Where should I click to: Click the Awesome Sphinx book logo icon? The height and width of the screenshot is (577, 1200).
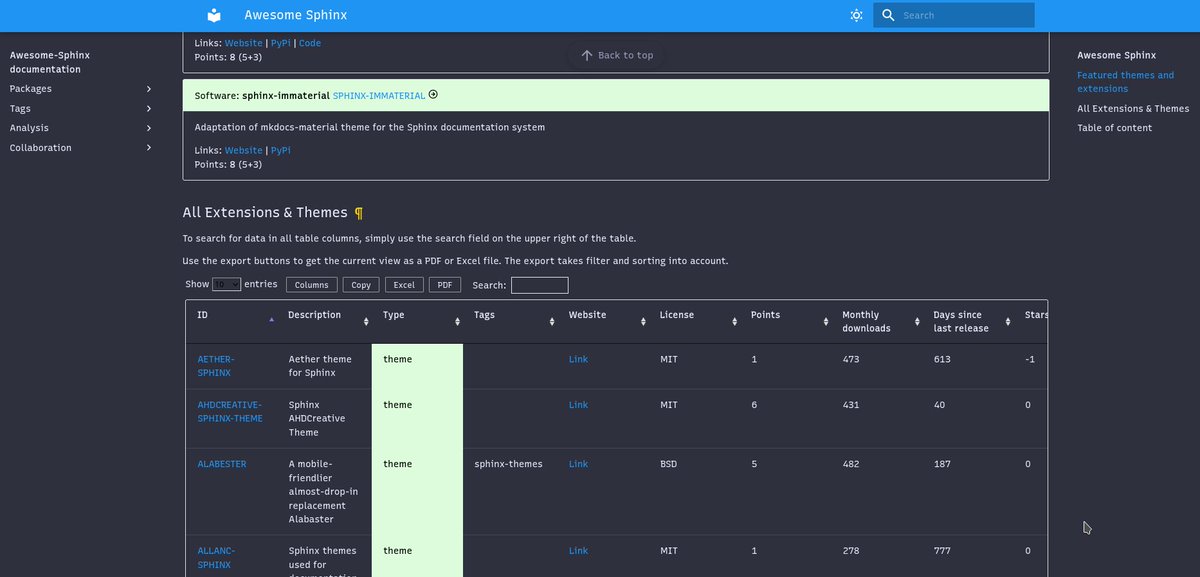tap(214, 15)
